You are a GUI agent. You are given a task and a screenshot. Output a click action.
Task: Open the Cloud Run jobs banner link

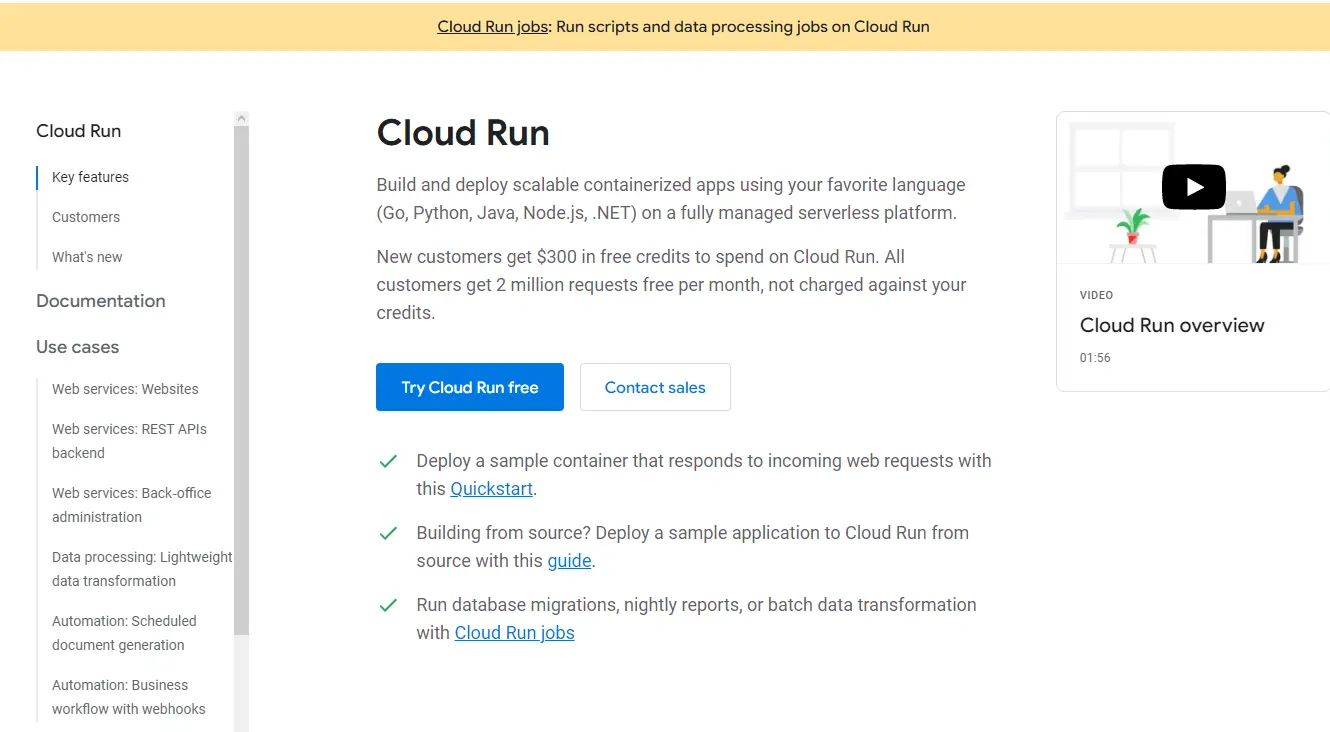pyautogui.click(x=493, y=27)
